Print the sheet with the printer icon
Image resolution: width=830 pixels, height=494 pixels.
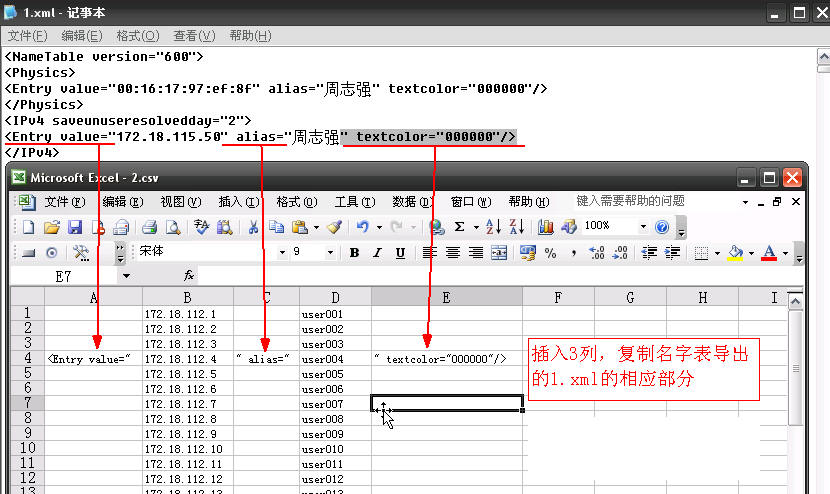click(x=149, y=227)
